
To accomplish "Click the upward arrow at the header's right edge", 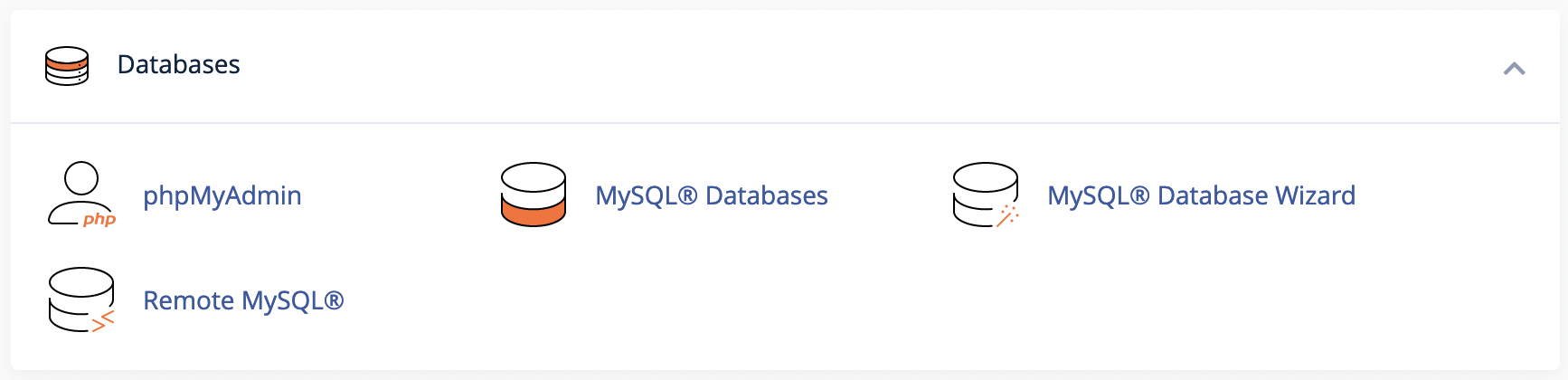I will coord(1514,69).
